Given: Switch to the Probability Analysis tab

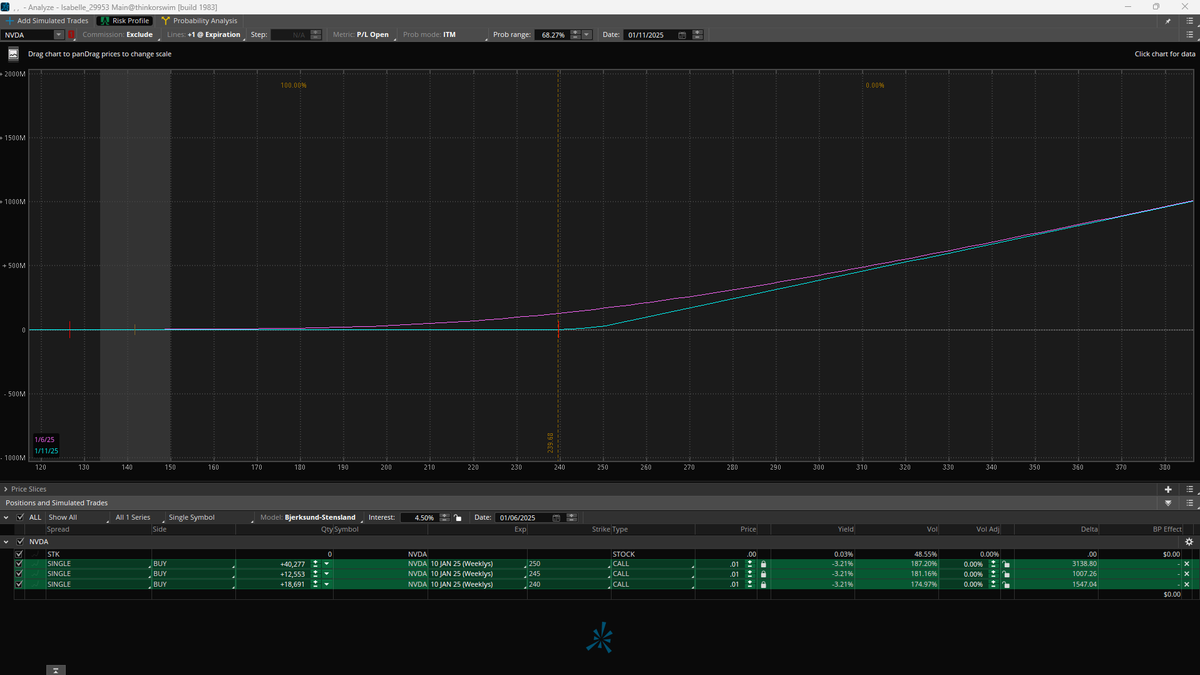Looking at the screenshot, I should coord(199,20).
